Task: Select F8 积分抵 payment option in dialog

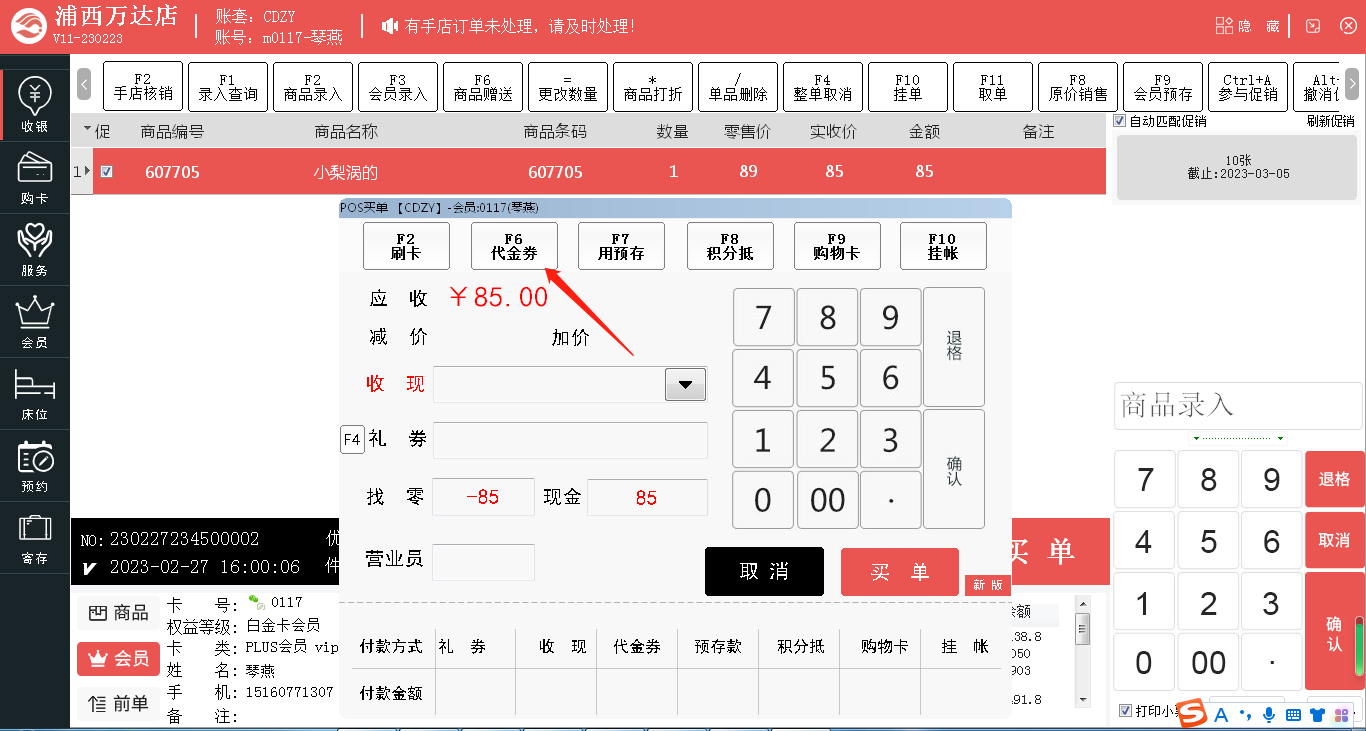Action: pyautogui.click(x=730, y=246)
